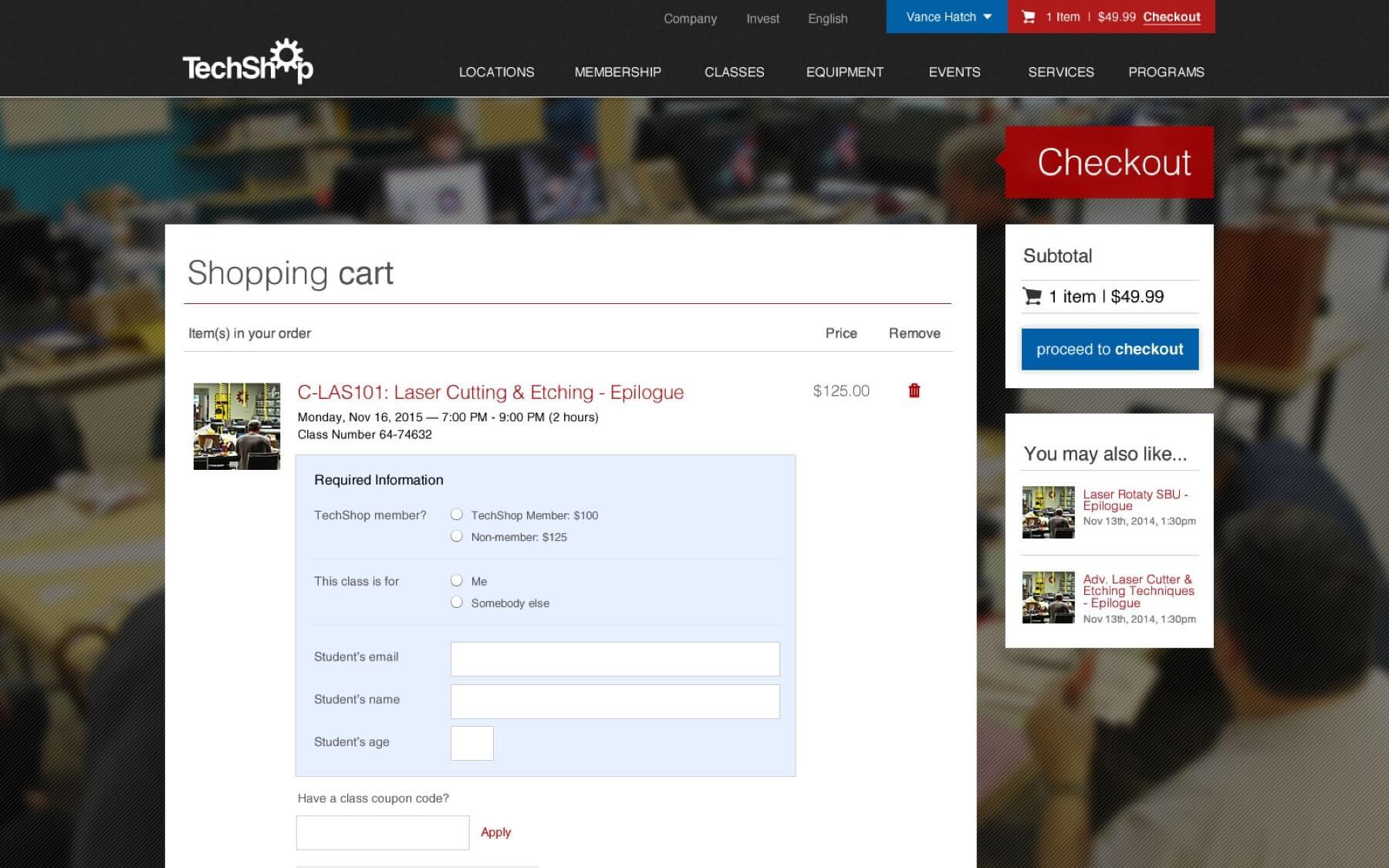Open Laser Rotaty SBU - Epilogue link
The height and width of the screenshot is (868, 1389).
point(1135,500)
